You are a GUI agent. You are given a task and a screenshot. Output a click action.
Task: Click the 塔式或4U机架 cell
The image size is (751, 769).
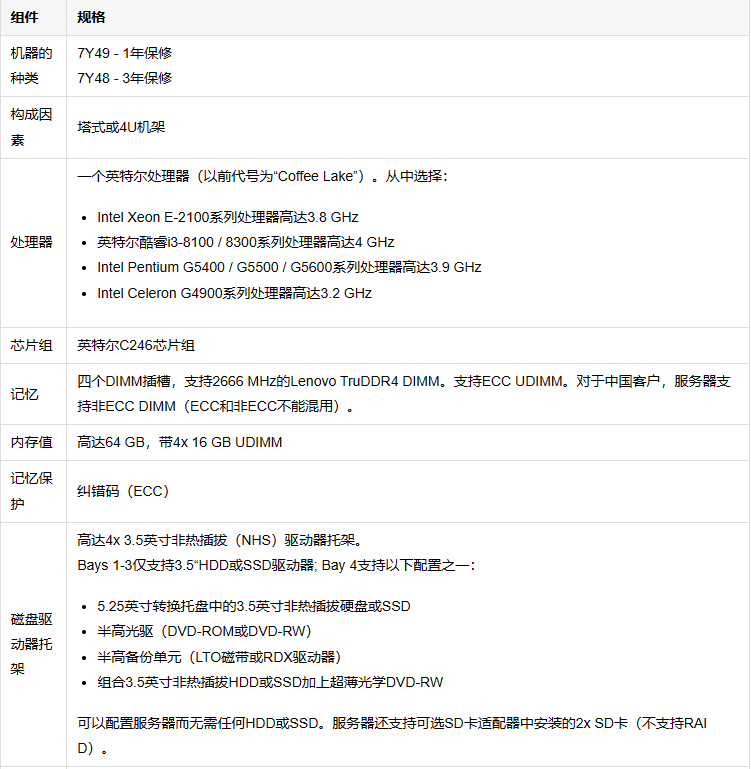(x=121, y=128)
